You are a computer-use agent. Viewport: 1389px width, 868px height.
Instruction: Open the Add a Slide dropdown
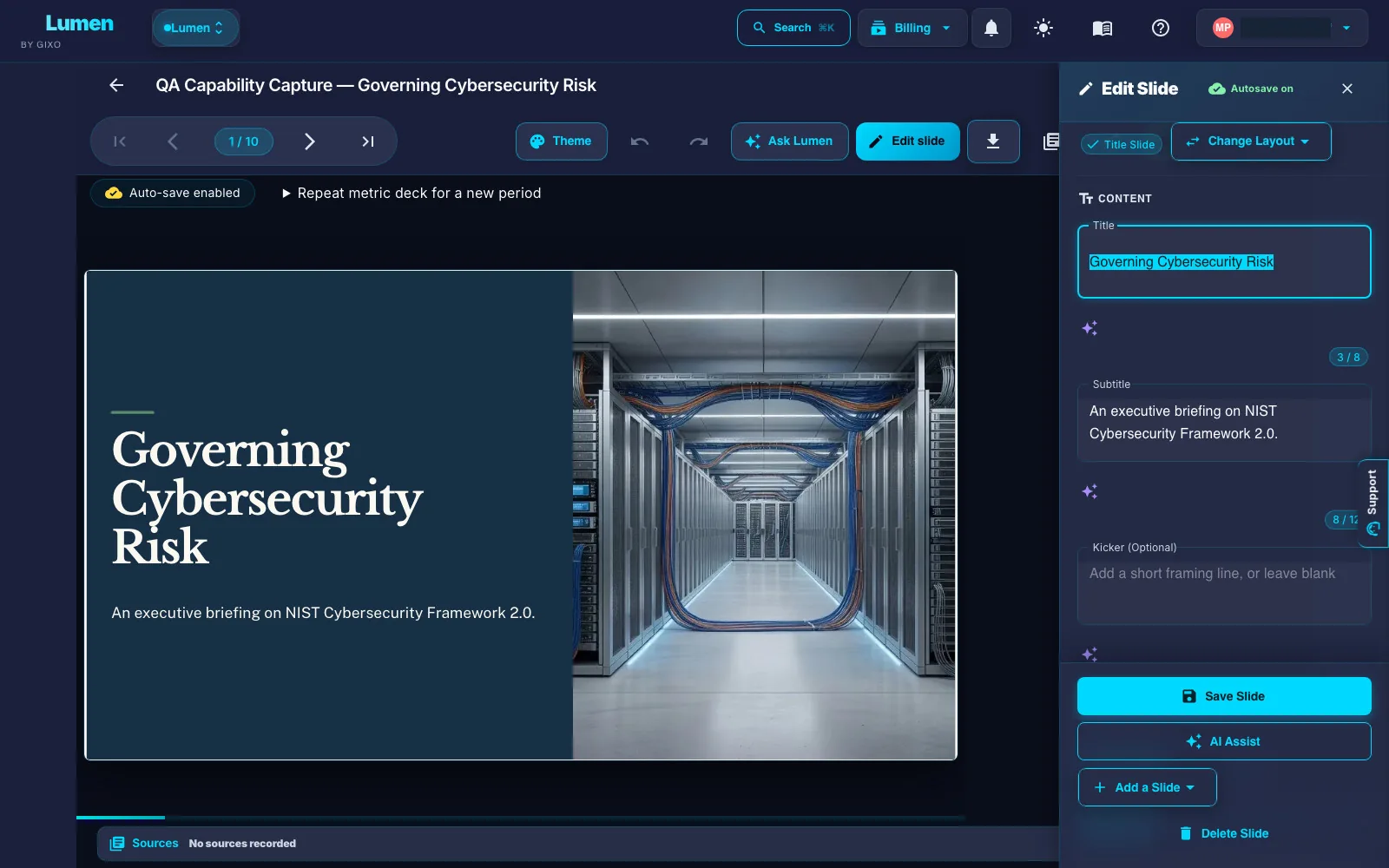pyautogui.click(x=1147, y=787)
